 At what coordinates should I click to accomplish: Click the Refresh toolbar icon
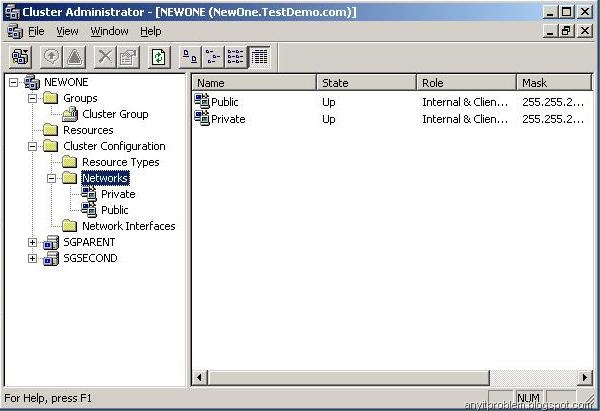pyautogui.click(x=159, y=57)
